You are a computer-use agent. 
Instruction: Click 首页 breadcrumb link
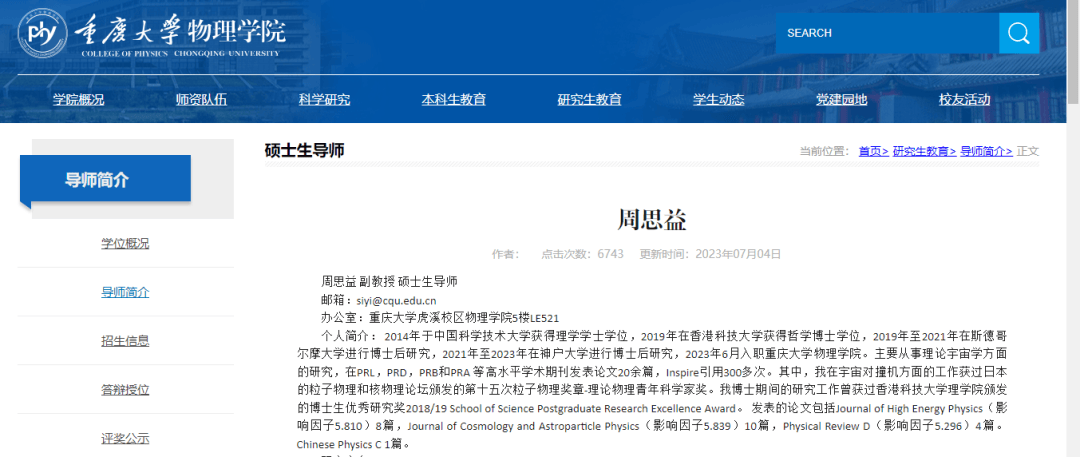pos(873,151)
